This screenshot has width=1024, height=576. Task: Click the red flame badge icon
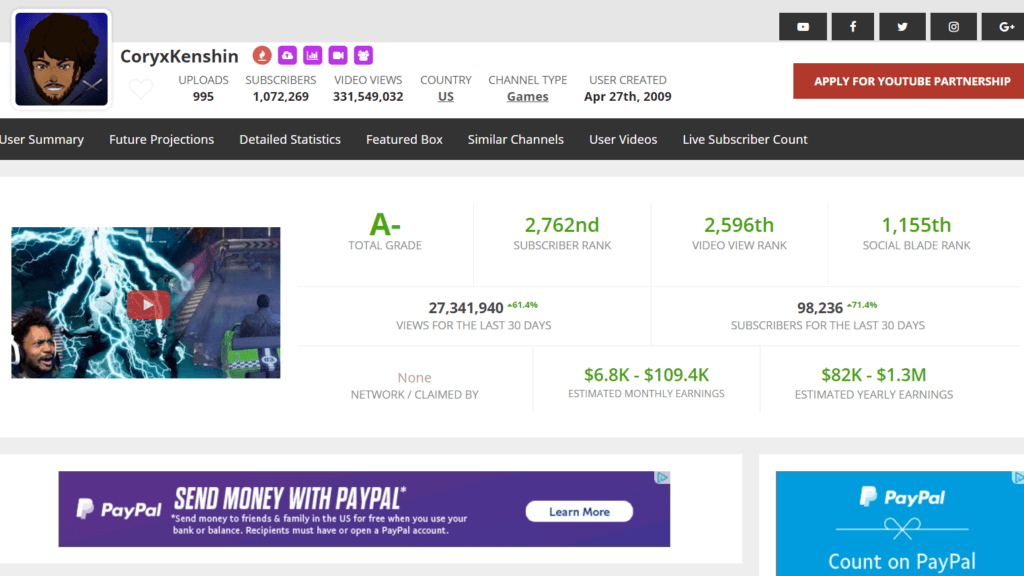pos(262,56)
